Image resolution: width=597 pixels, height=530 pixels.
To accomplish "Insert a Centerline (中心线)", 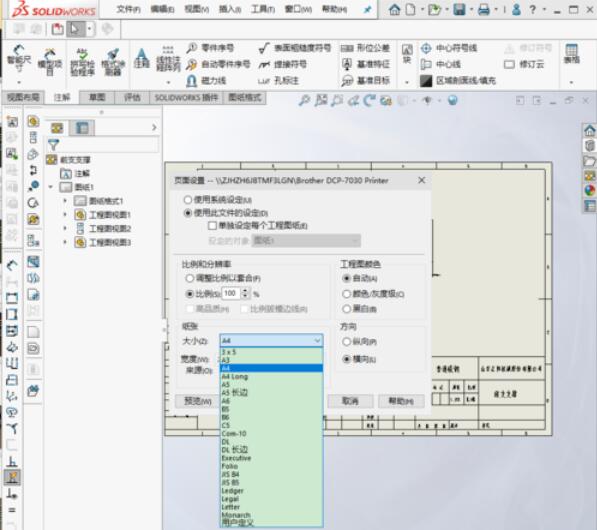I will [x=441, y=64].
